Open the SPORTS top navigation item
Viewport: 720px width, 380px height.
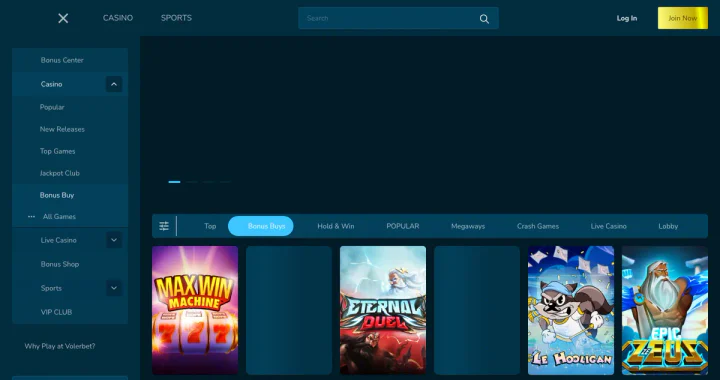point(176,18)
